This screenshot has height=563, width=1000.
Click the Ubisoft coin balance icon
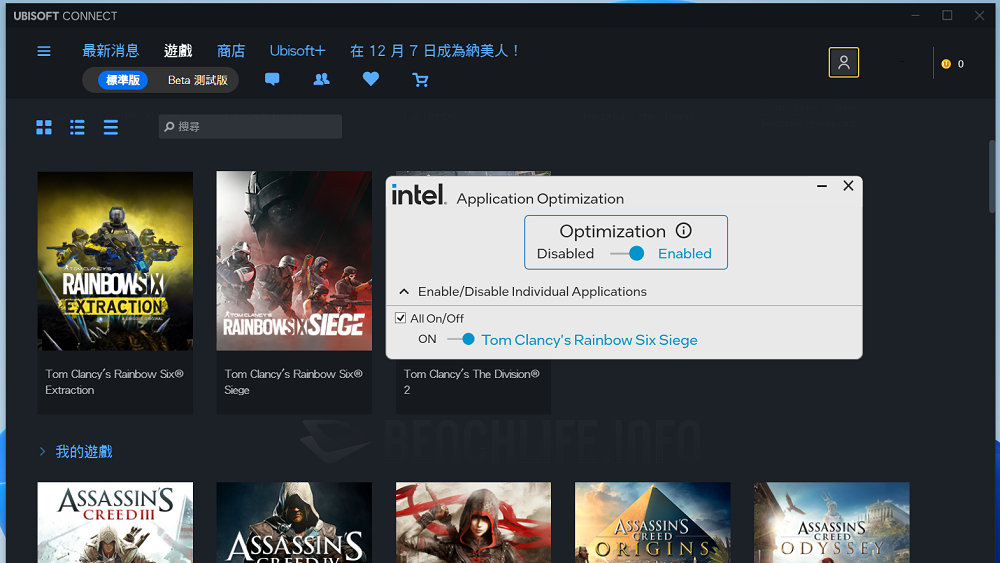coord(946,64)
